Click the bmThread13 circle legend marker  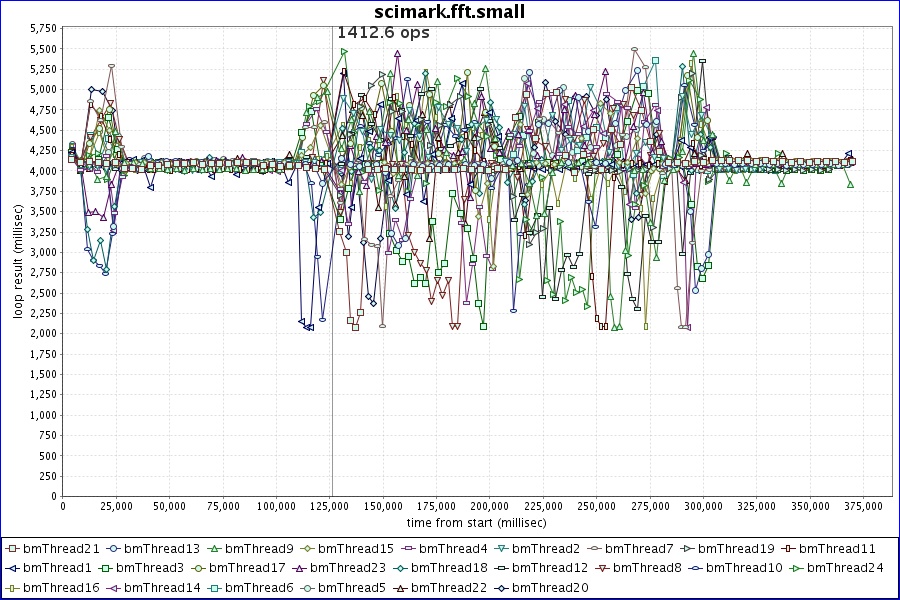click(115, 549)
